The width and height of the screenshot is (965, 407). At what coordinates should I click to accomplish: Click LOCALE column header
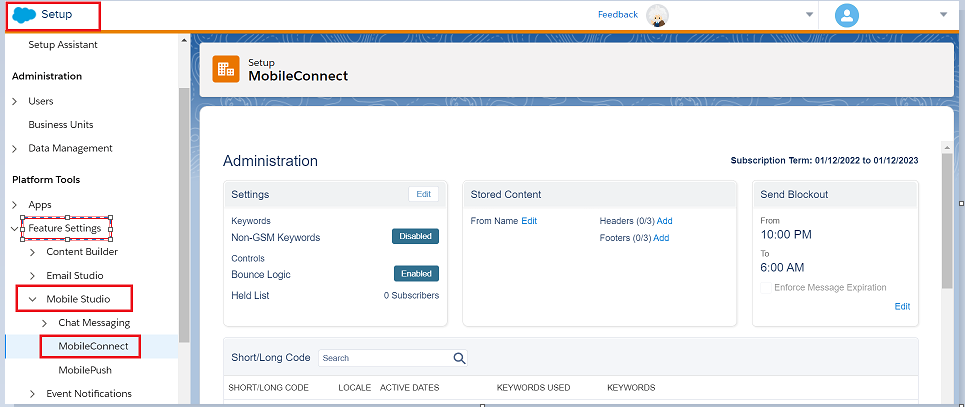click(354, 388)
